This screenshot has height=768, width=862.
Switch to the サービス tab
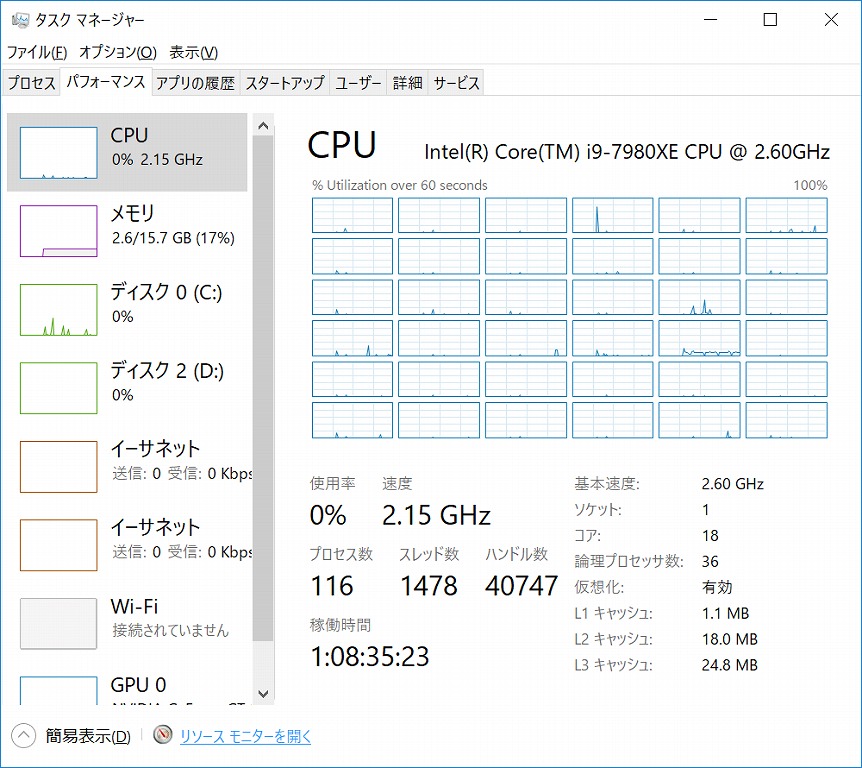(456, 83)
